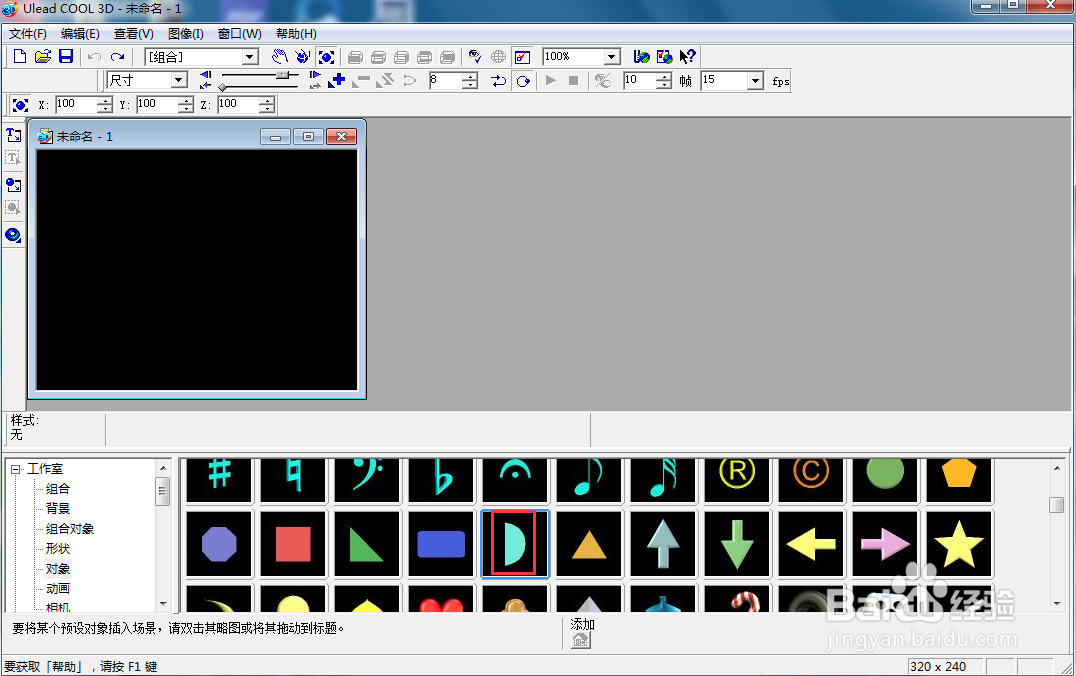The height and width of the screenshot is (676, 1076).
Task: Open the 文件(F) menu
Action: pos(27,34)
